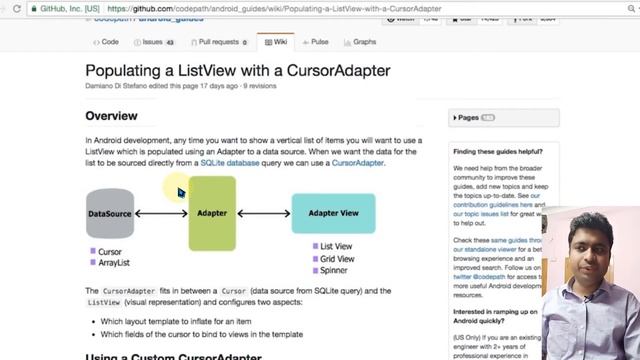This screenshot has width=640, height=360.
Task: Select the Wiki tab
Action: (x=276, y=42)
